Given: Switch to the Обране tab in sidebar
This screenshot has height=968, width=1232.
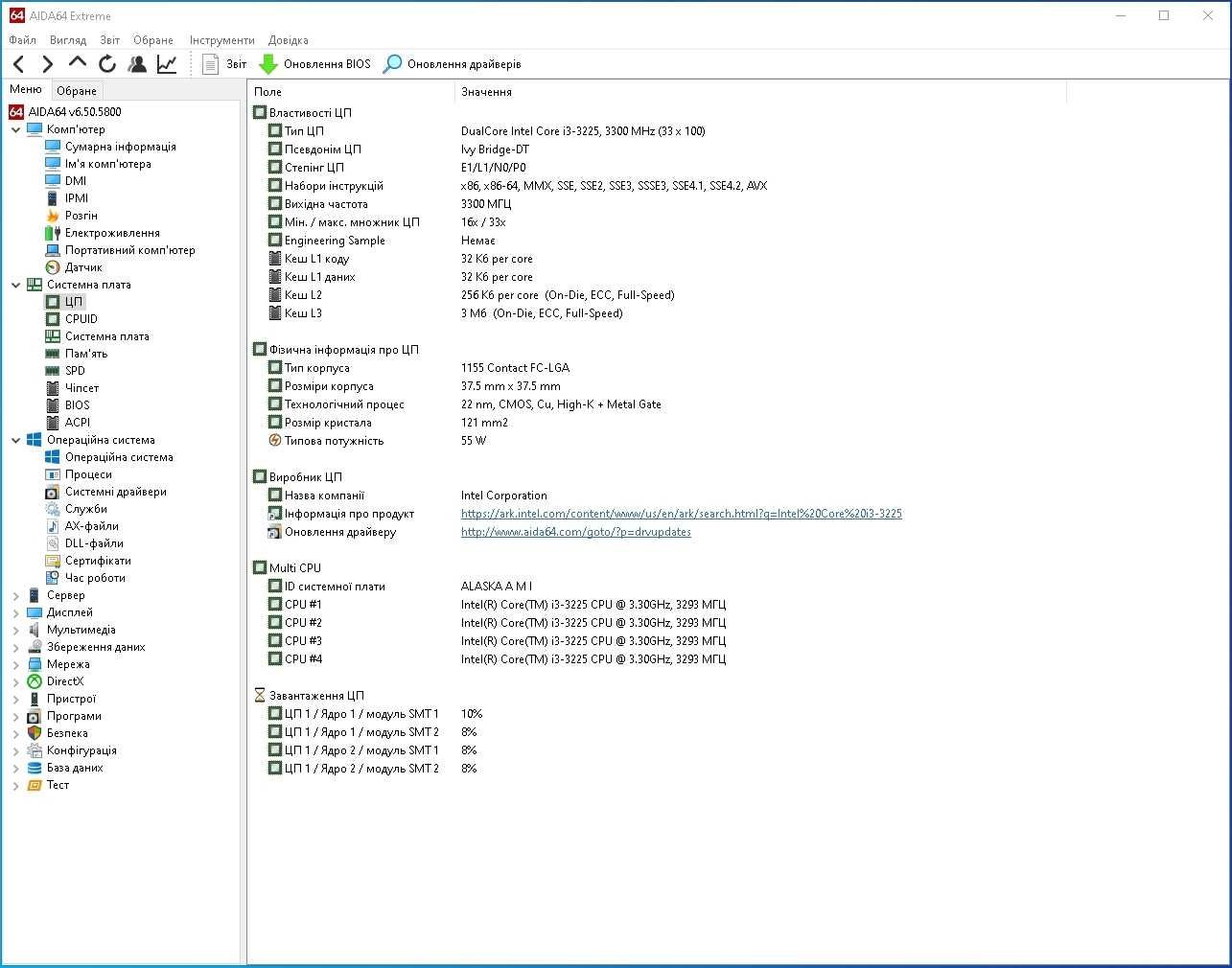Looking at the screenshot, I should [x=77, y=91].
